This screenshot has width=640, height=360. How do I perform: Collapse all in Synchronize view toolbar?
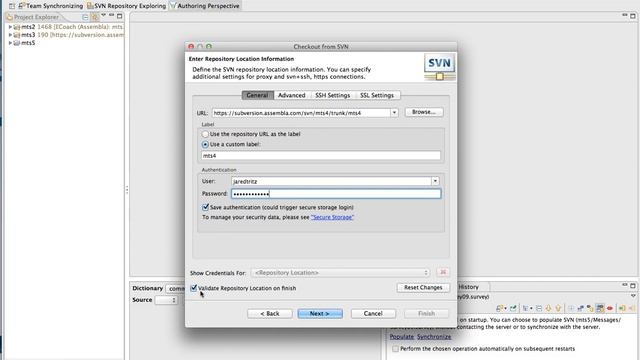point(539,308)
